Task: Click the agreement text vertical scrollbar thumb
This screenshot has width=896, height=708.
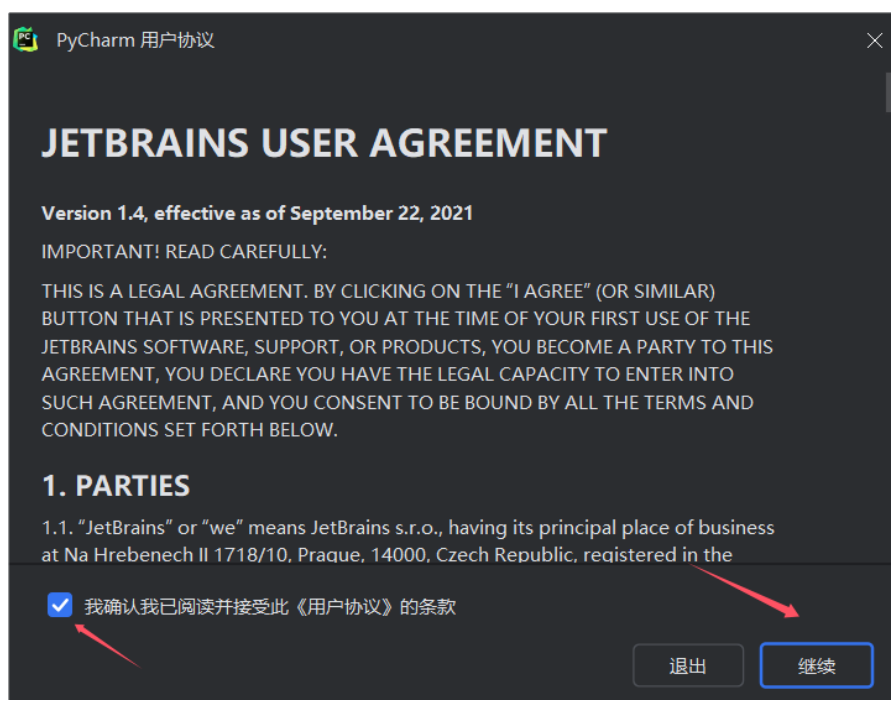Action: [887, 92]
